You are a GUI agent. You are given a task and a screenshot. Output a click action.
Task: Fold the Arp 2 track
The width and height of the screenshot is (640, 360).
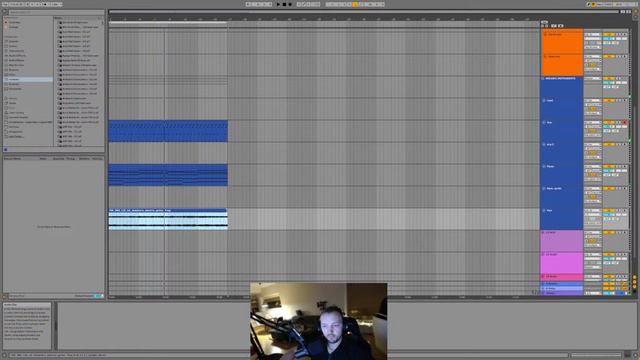[544, 144]
